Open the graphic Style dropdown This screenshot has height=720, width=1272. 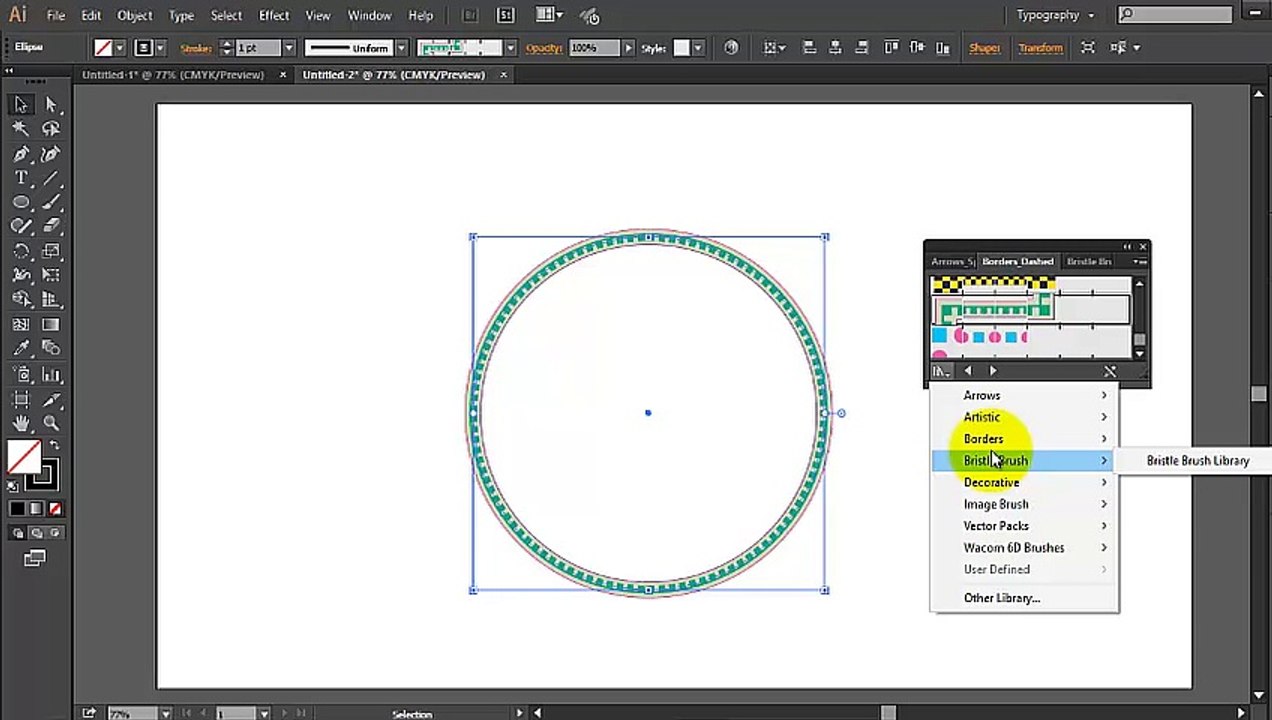pos(698,48)
